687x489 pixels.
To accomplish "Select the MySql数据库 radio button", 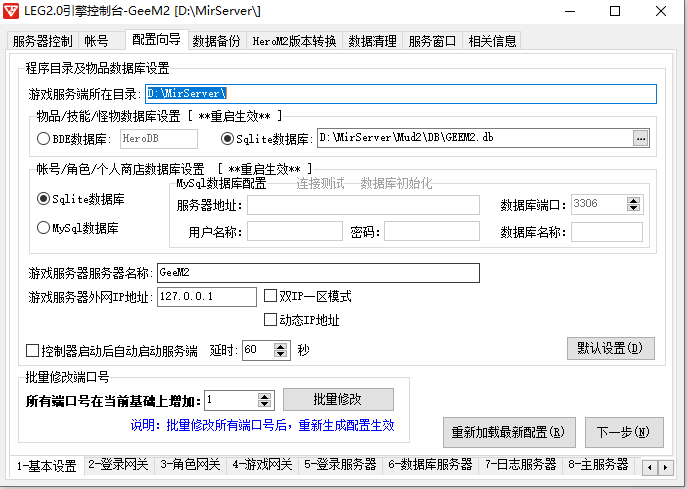I will 43,228.
